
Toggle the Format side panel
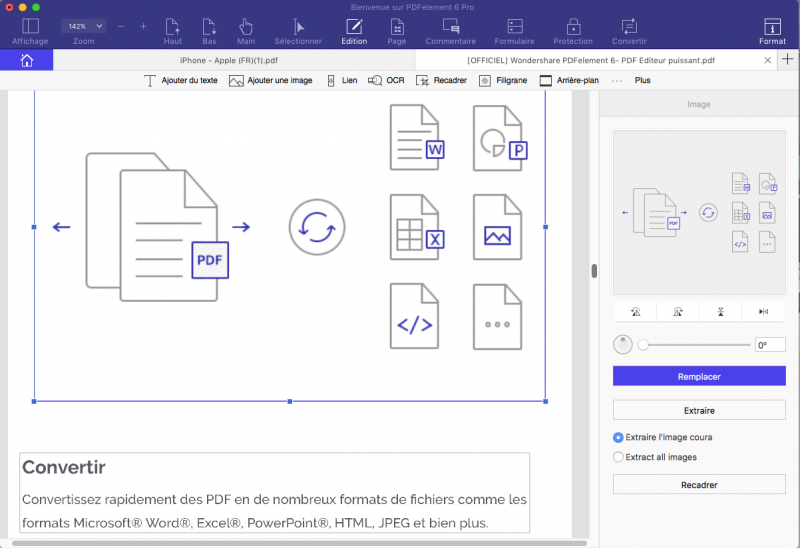[772, 30]
